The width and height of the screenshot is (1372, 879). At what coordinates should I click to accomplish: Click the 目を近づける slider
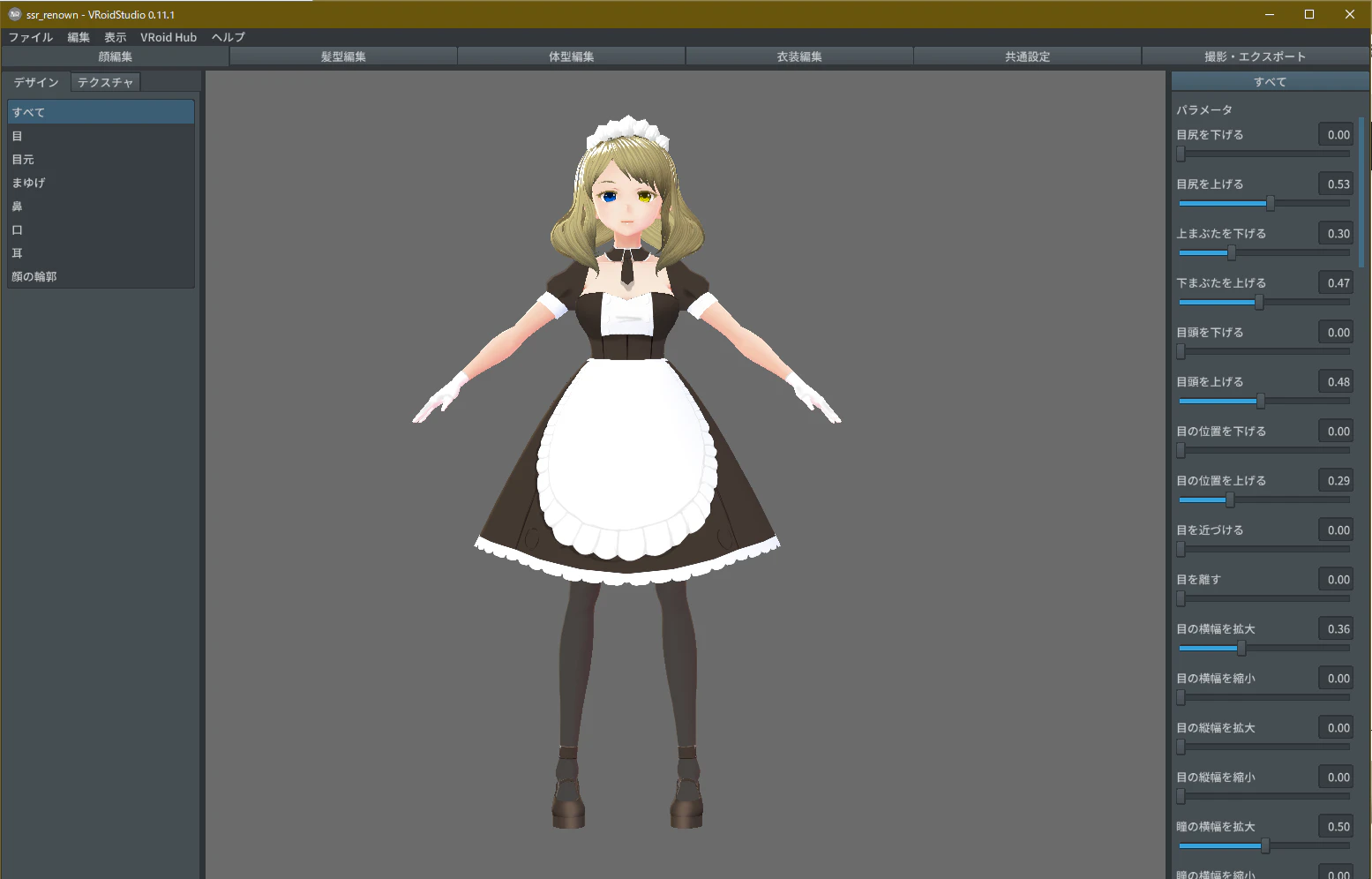(1264, 549)
